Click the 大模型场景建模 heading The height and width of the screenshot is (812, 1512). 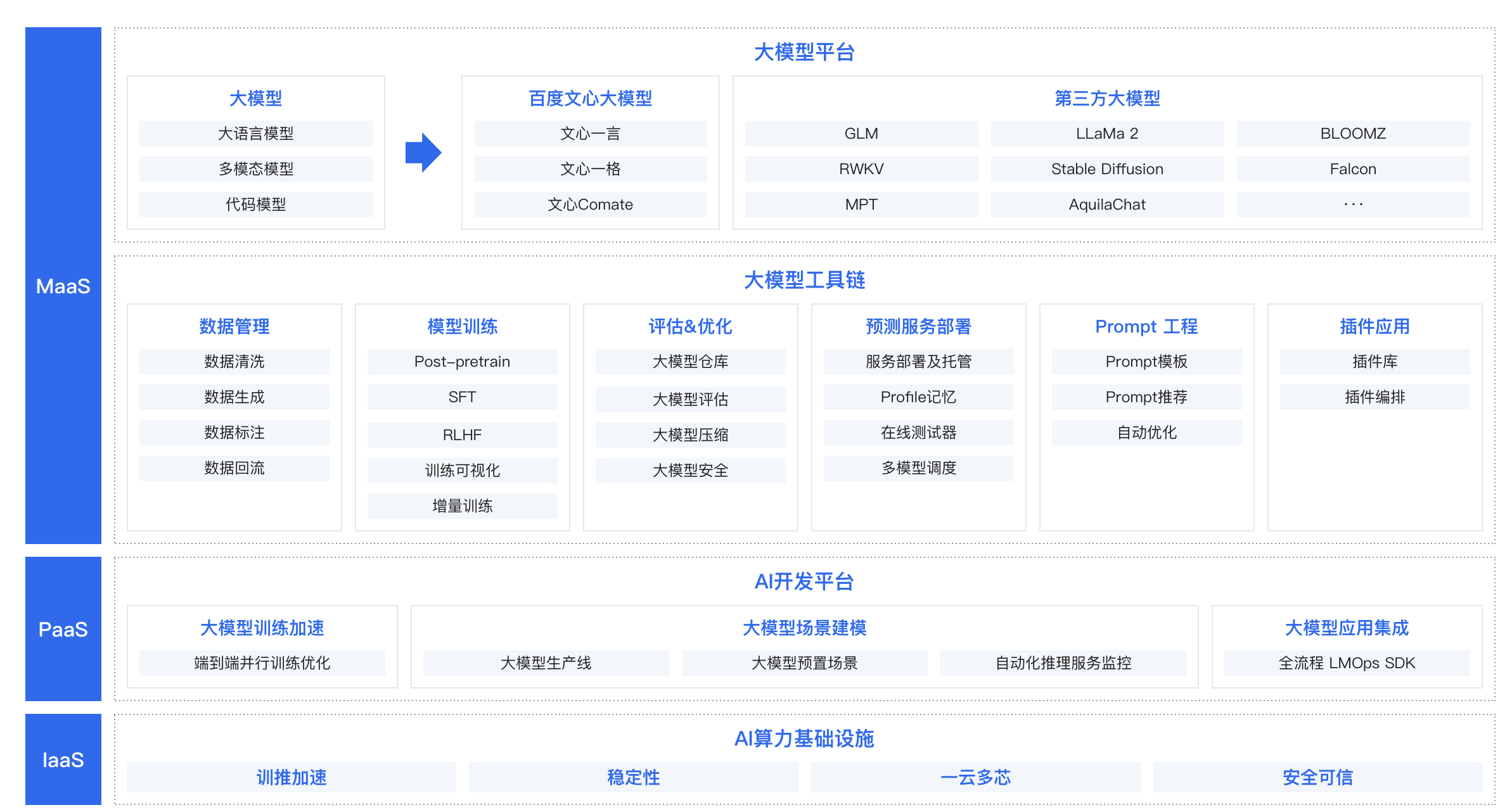[805, 628]
